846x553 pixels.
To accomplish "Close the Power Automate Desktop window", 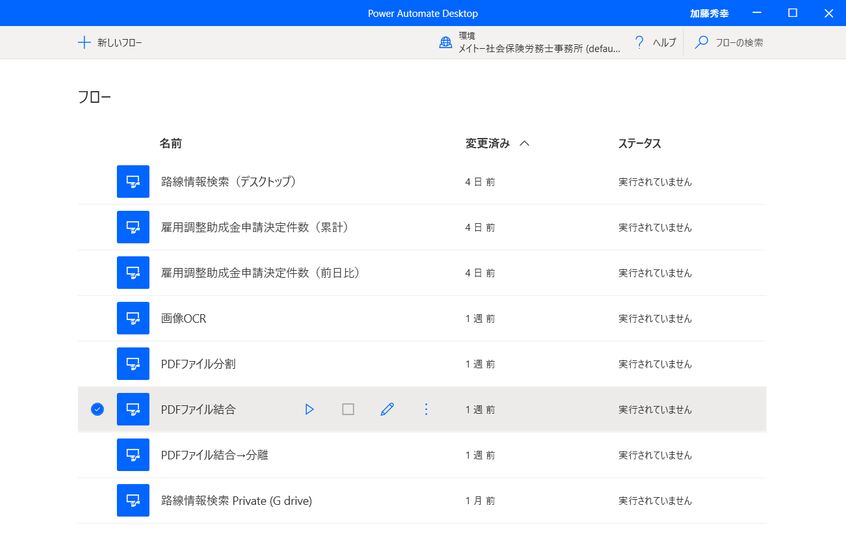I will pyautogui.click(x=829, y=13).
